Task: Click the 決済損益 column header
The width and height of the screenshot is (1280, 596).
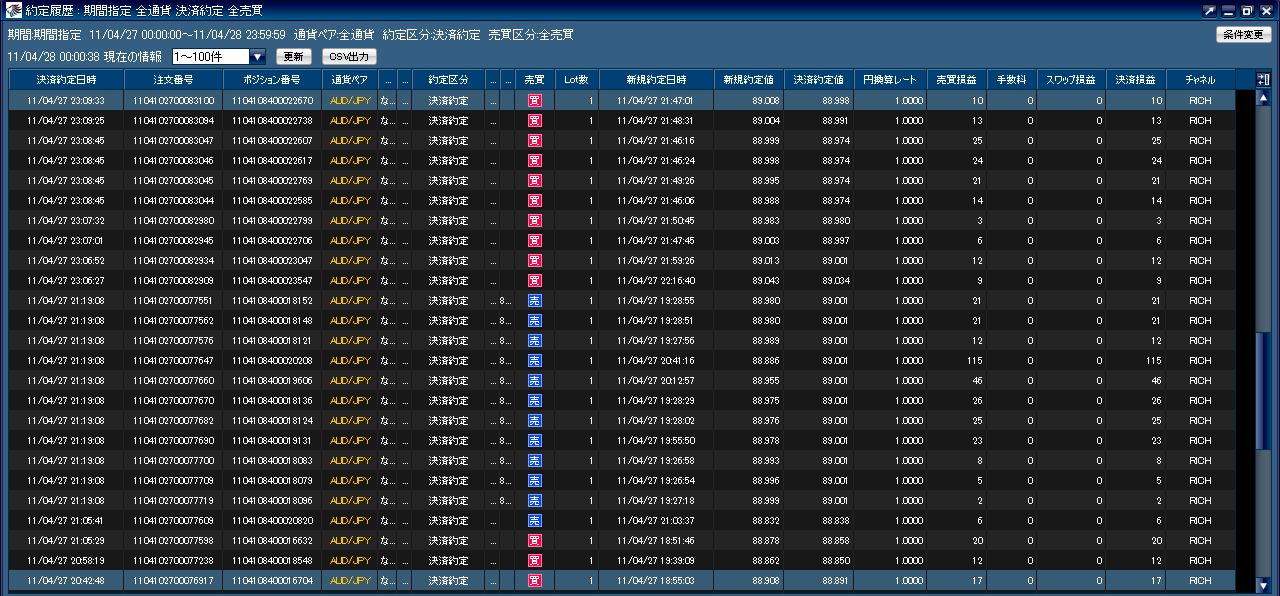Action: point(1135,79)
